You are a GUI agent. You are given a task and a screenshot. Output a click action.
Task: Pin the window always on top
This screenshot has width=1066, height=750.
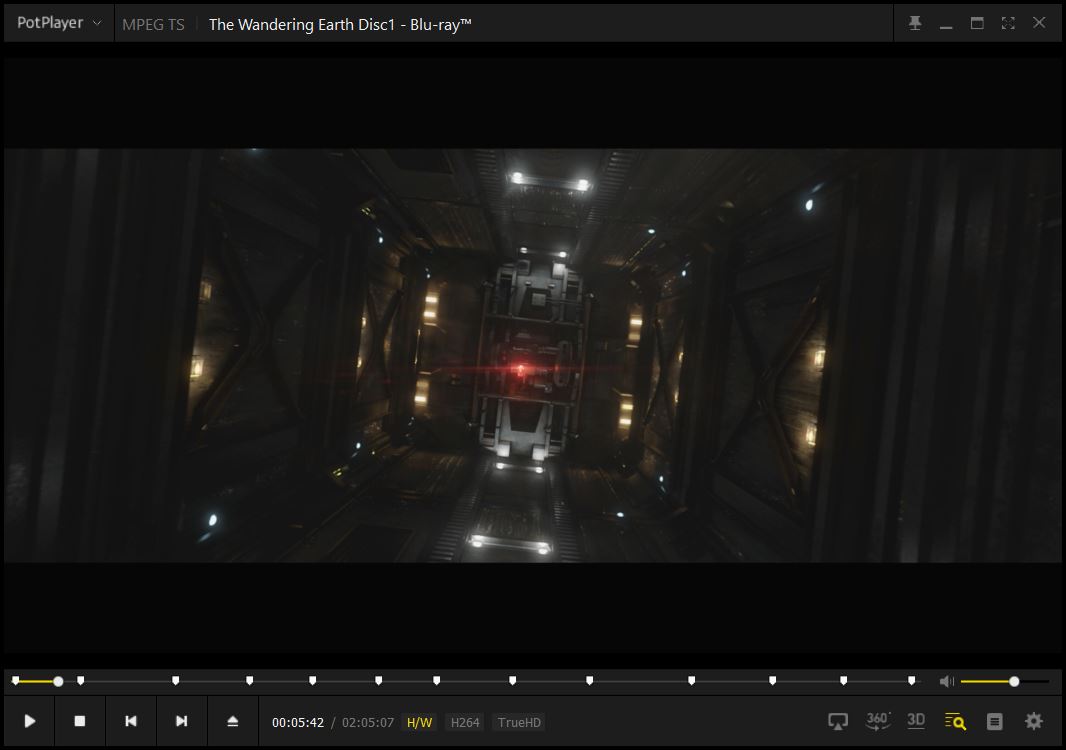[x=915, y=23]
